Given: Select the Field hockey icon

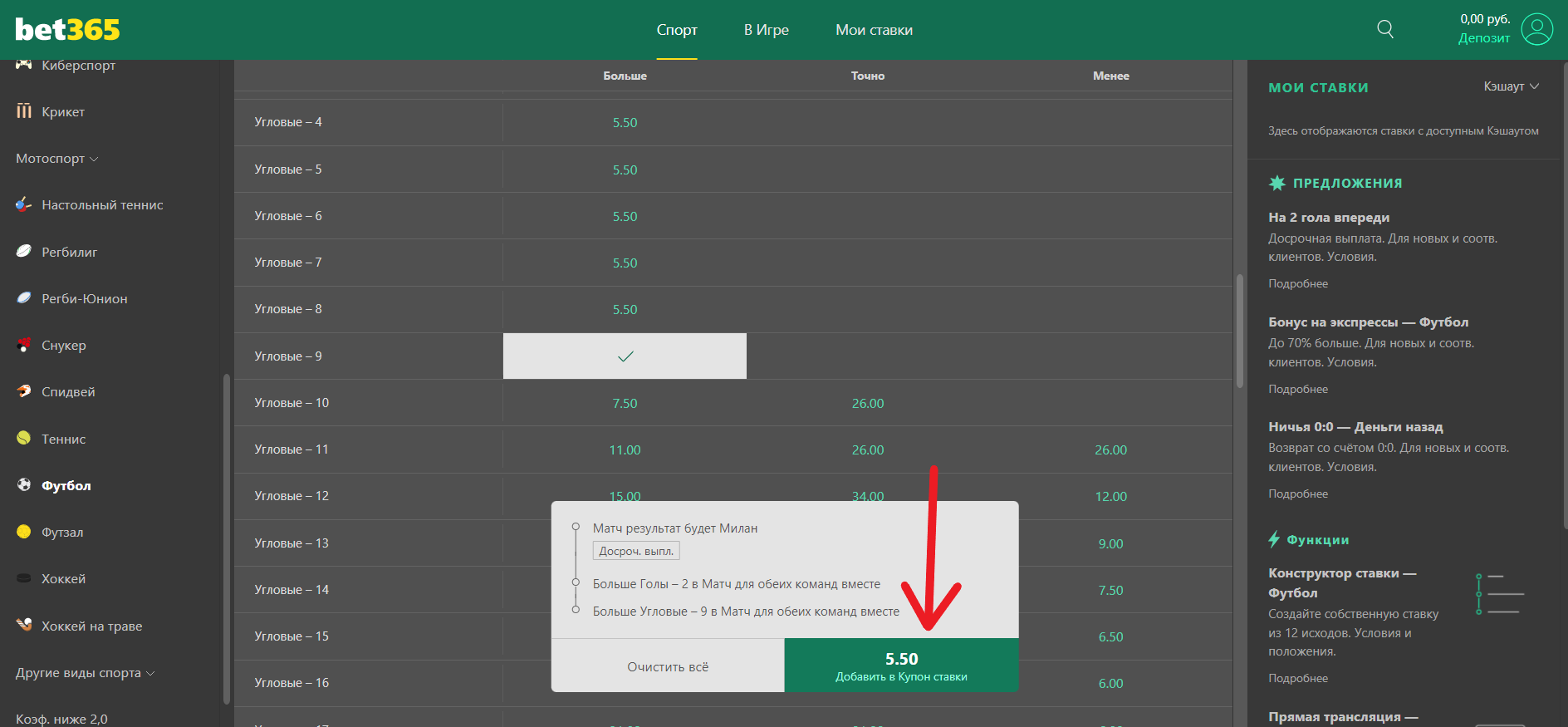Looking at the screenshot, I should (24, 626).
